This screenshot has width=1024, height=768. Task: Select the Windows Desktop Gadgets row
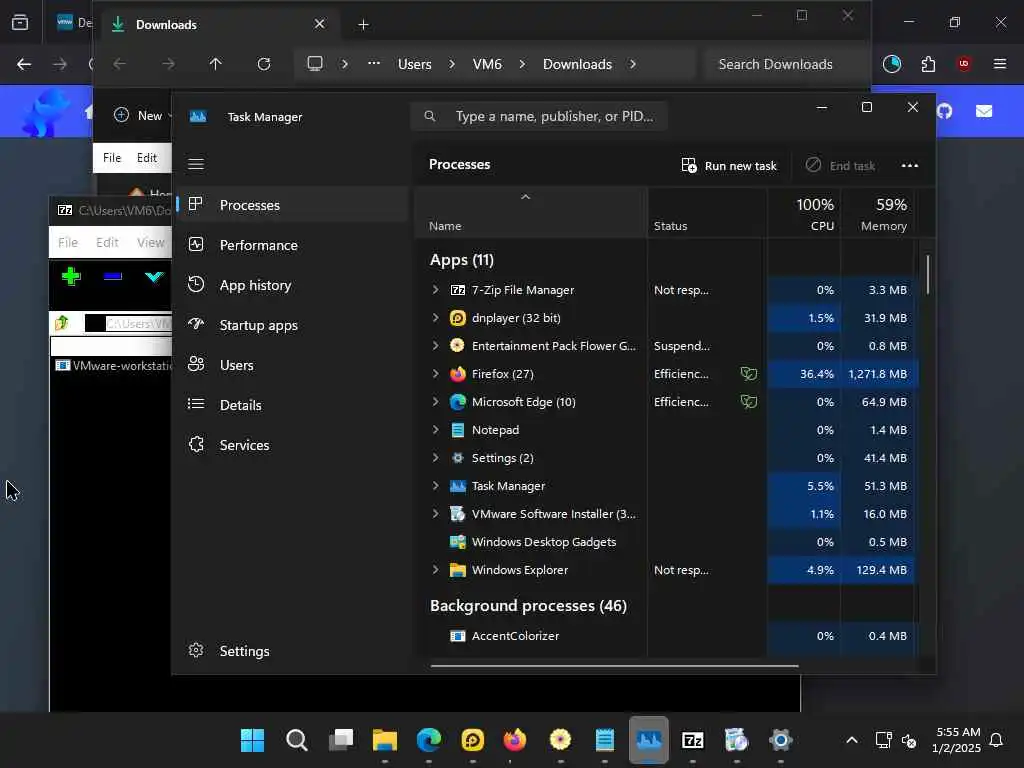tap(666, 542)
